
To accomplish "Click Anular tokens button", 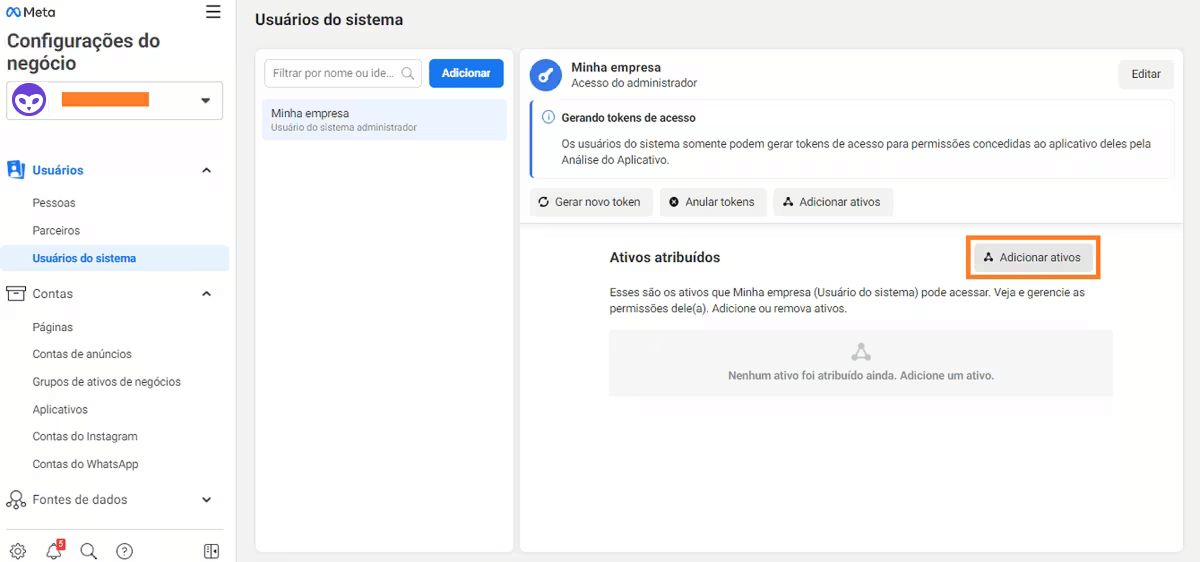I will pyautogui.click(x=711, y=202).
